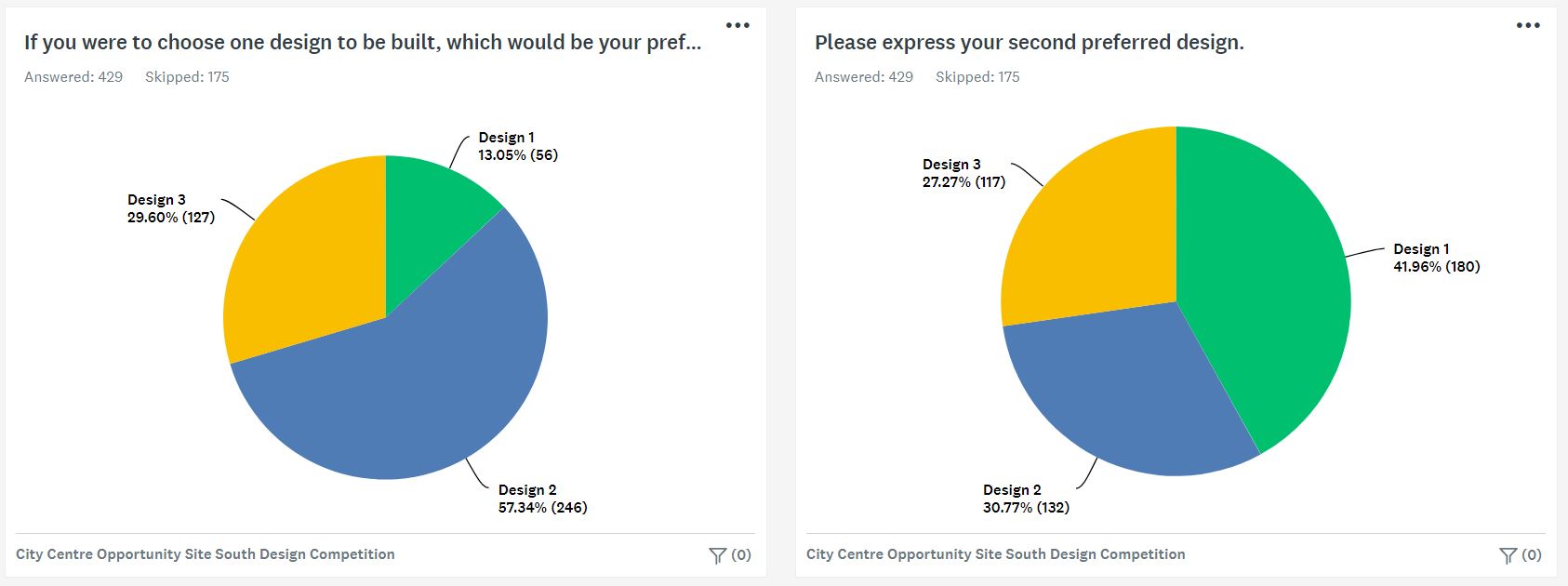Click the filter icon under the first chart

coord(717,555)
